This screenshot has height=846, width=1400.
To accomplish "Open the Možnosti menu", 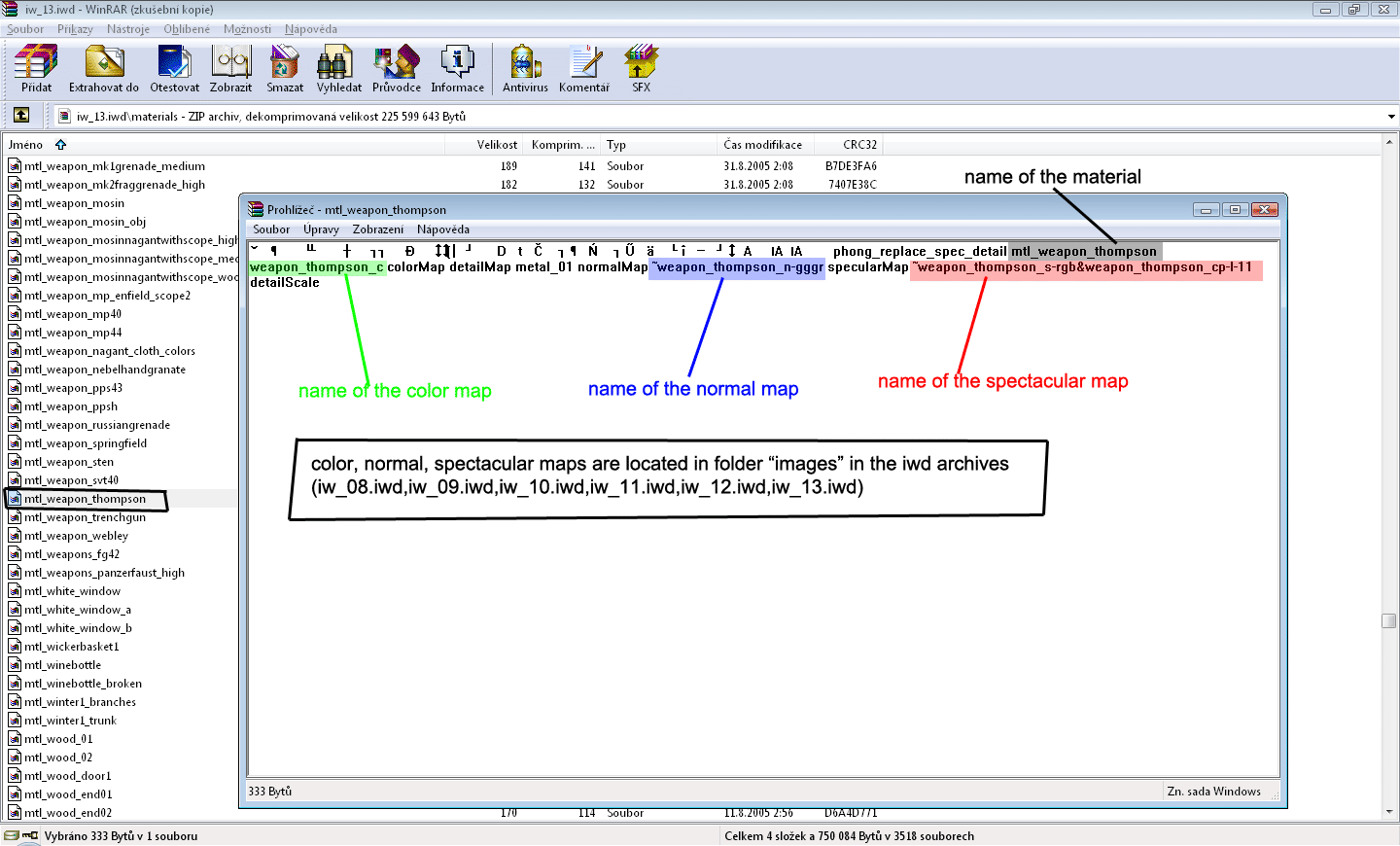I will [x=247, y=29].
